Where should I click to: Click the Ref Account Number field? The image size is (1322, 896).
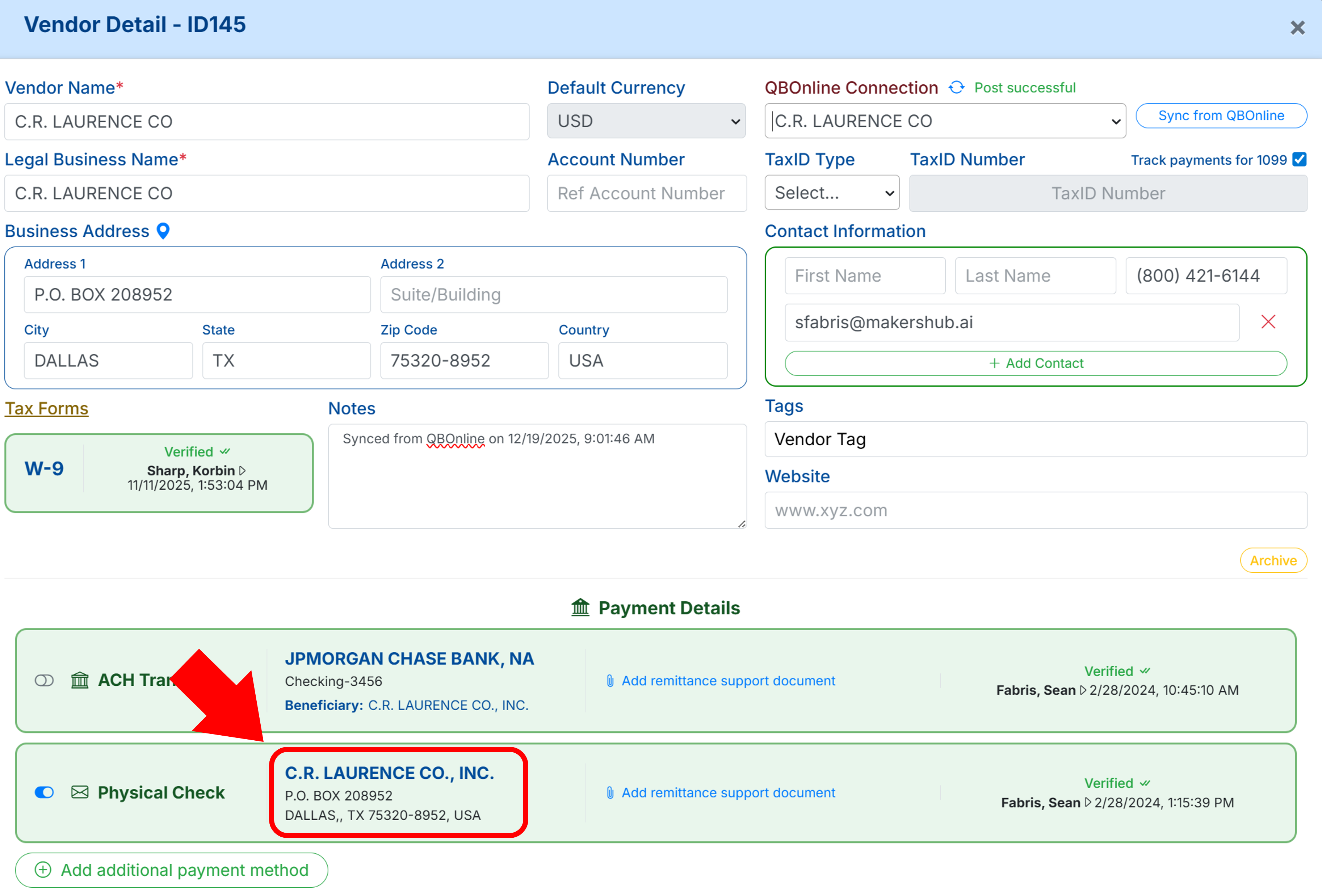[x=646, y=193]
